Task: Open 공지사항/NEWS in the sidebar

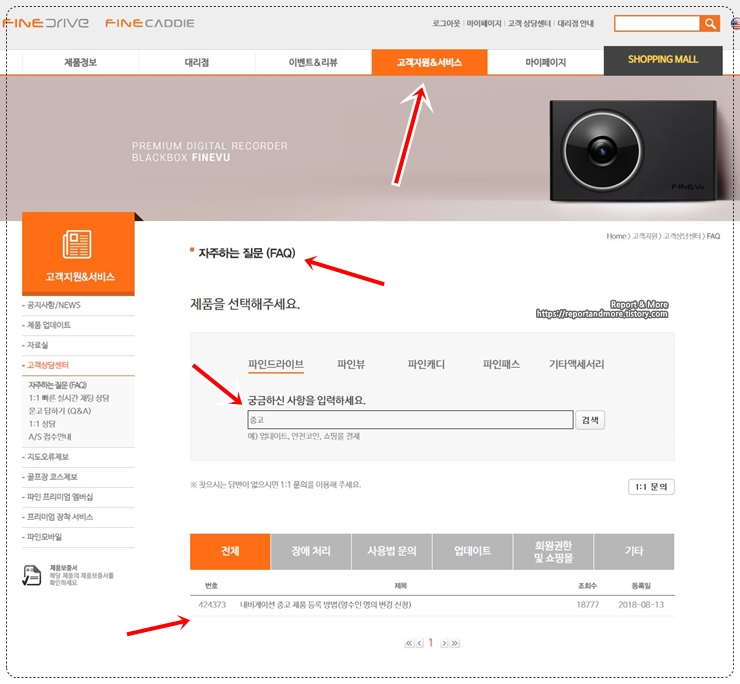Action: click(x=54, y=305)
